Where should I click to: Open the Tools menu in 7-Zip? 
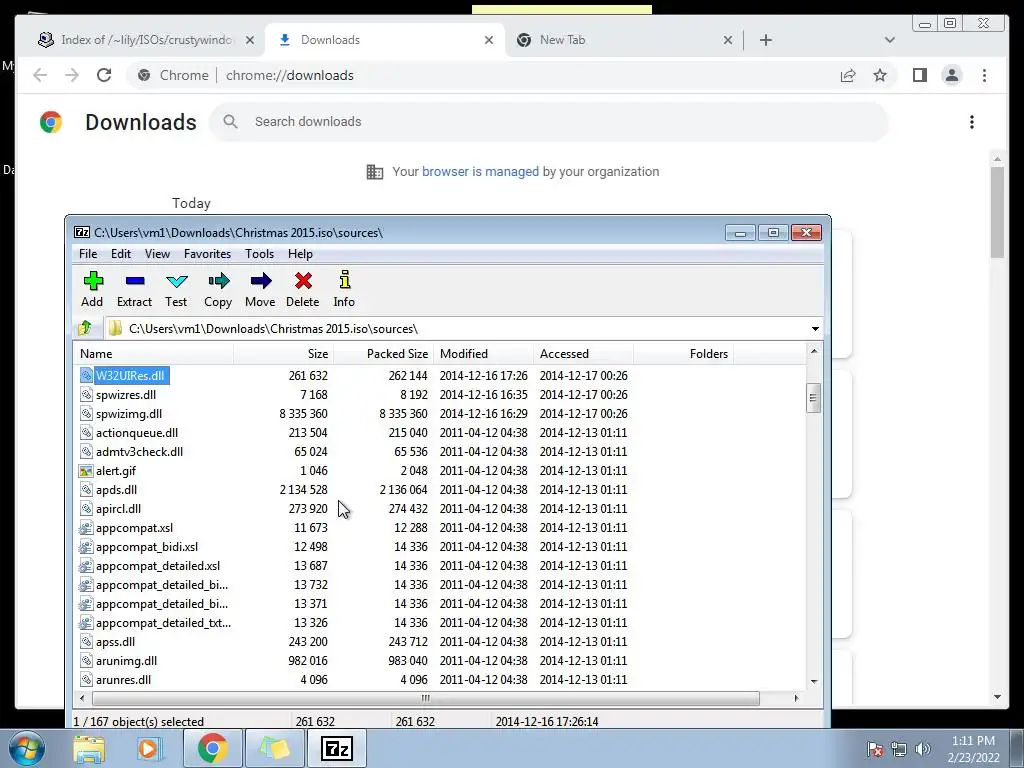click(259, 254)
